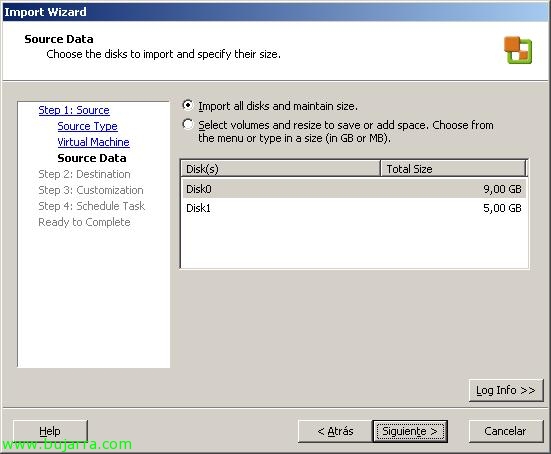Open the Step 1: Source link
Image resolution: width=551 pixels, height=454 pixels.
click(x=74, y=110)
